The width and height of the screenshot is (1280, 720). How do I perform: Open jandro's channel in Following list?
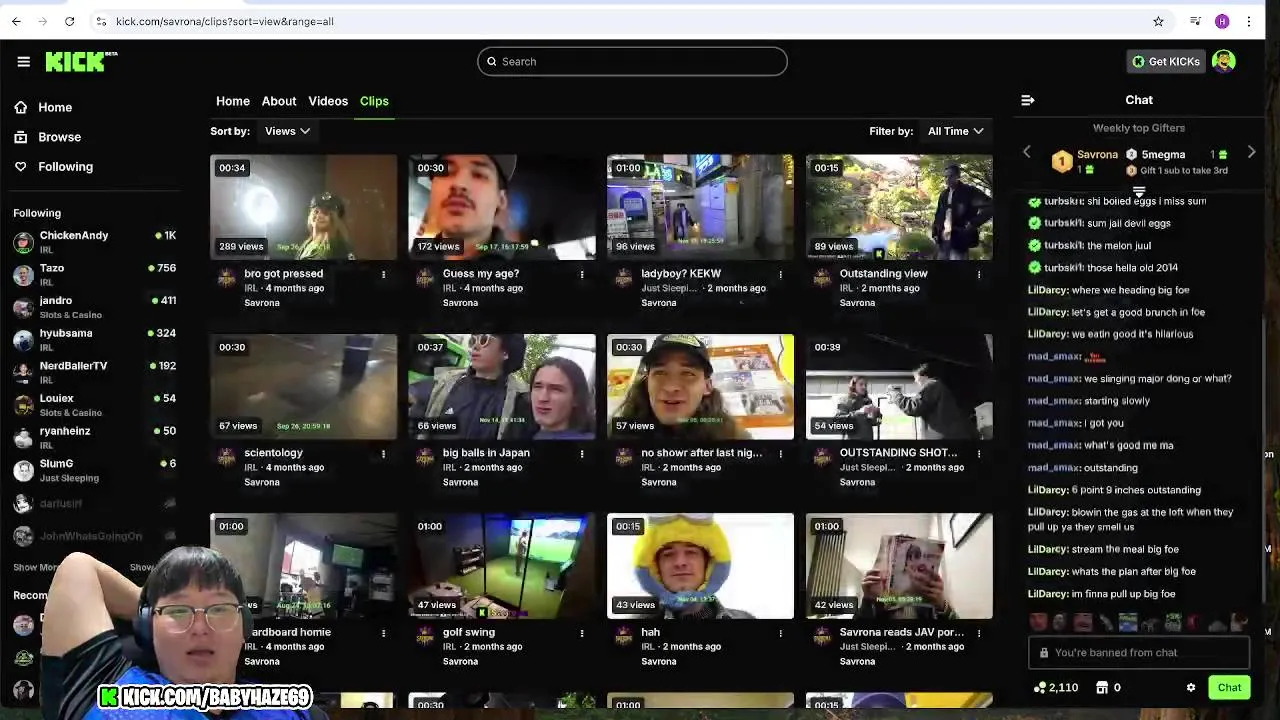pyautogui.click(x=95, y=307)
